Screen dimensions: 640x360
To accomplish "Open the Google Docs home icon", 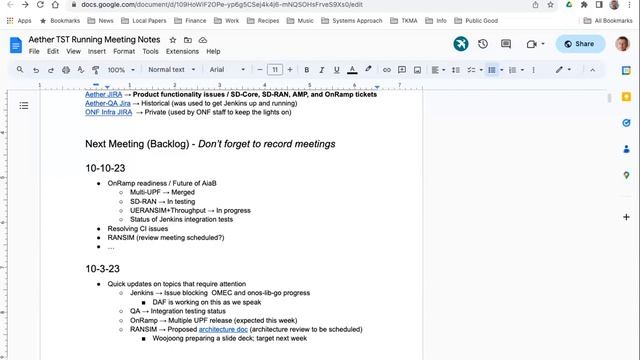I will (x=16, y=45).
